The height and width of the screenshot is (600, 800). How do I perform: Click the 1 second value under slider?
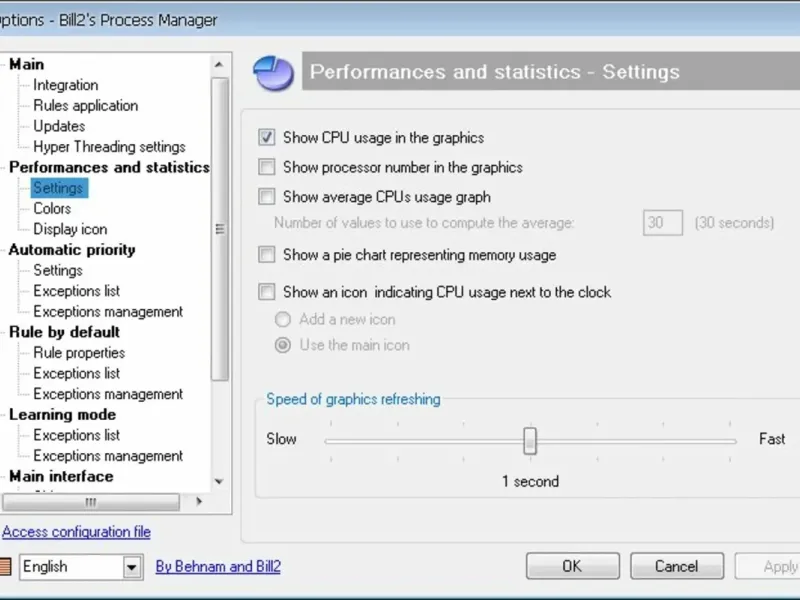(x=531, y=481)
